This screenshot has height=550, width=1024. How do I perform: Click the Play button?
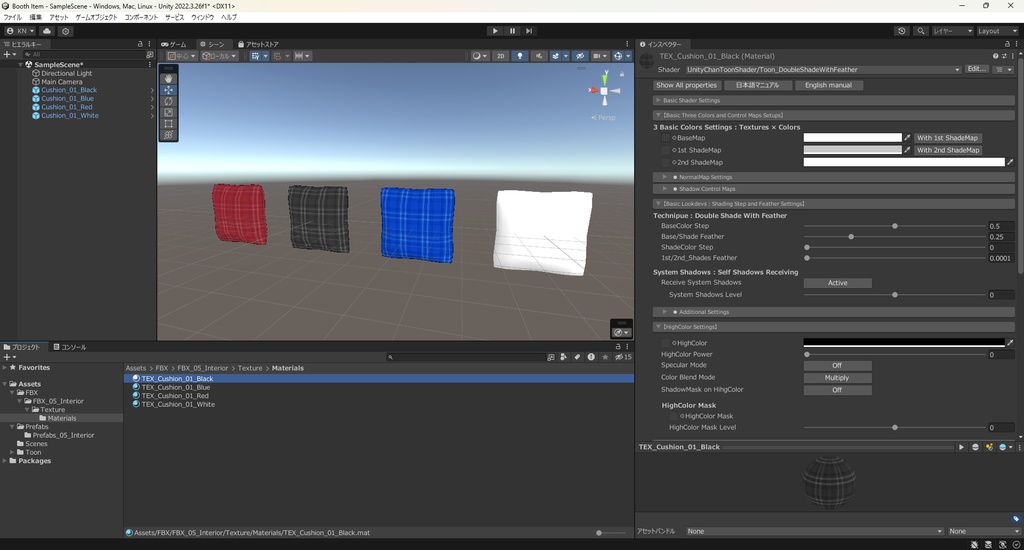click(x=495, y=31)
